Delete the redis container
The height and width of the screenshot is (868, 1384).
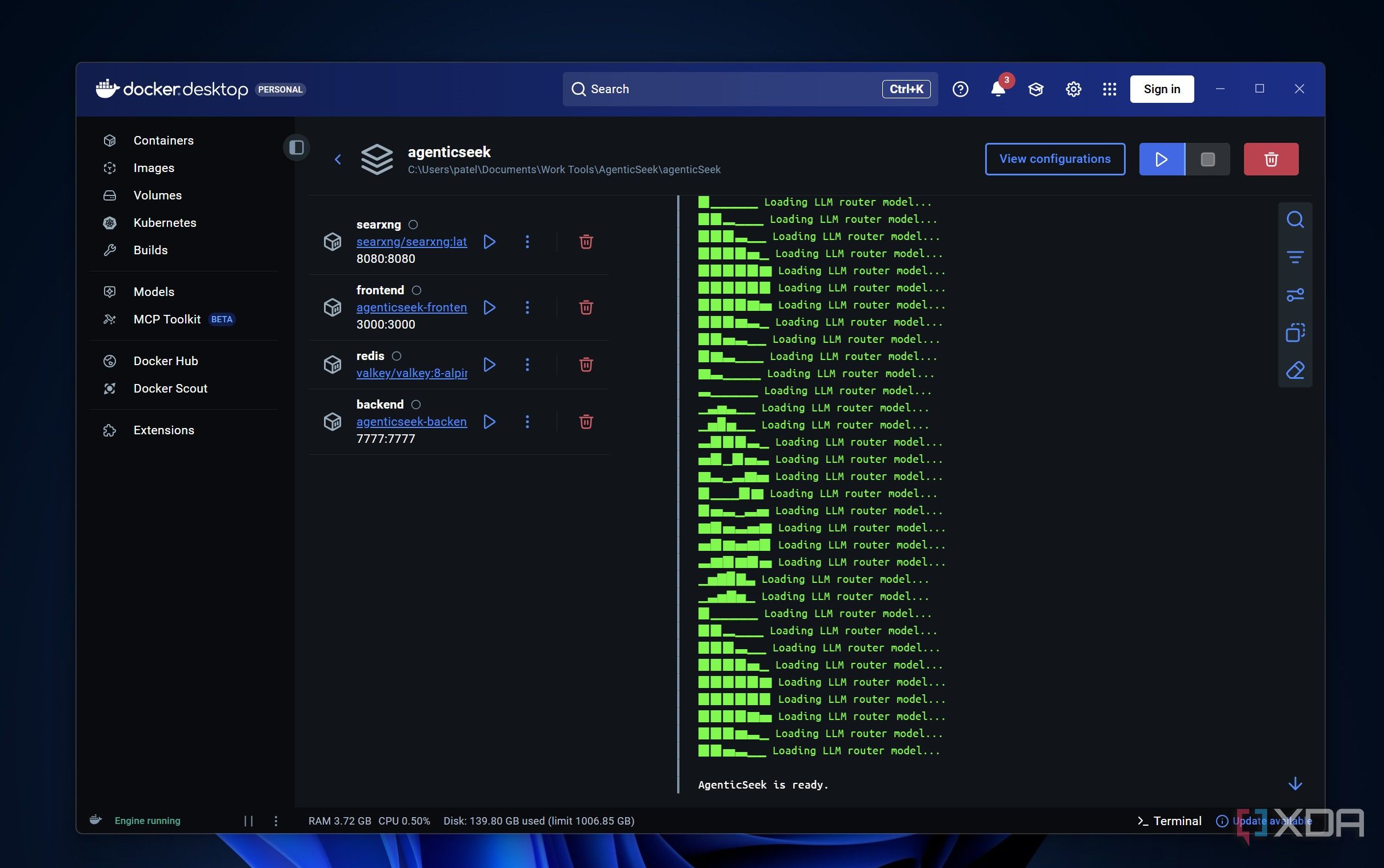pyautogui.click(x=586, y=365)
